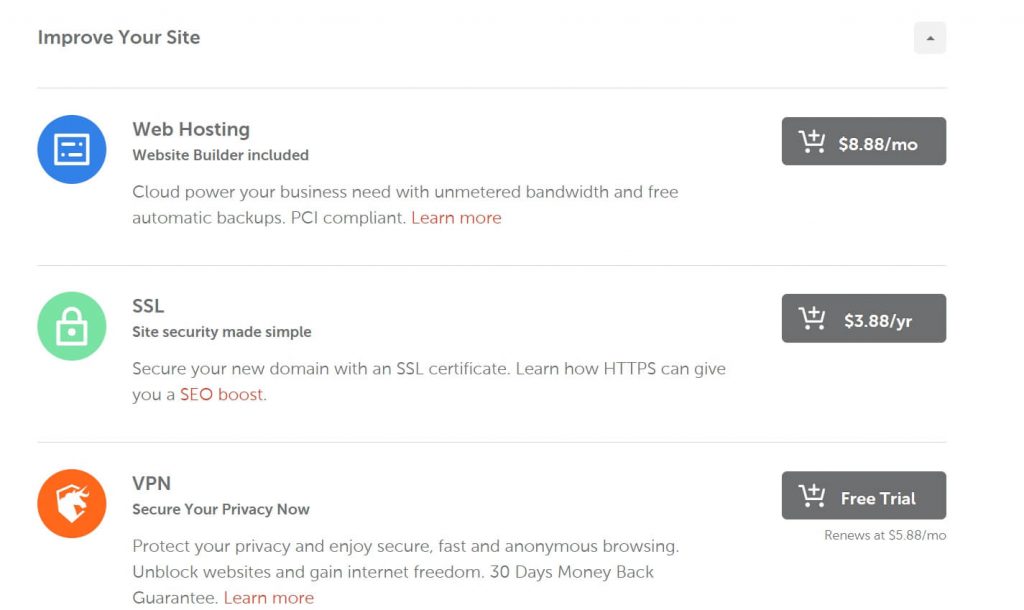Collapse the Improve Your Site section
This screenshot has width=1024, height=610.
pyautogui.click(x=930, y=38)
